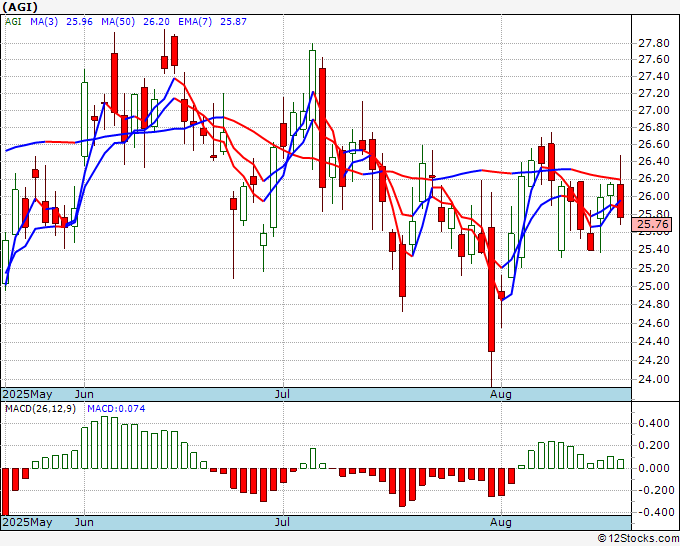
Task: Click the 25.20 price axis label
Action: (x=654, y=268)
